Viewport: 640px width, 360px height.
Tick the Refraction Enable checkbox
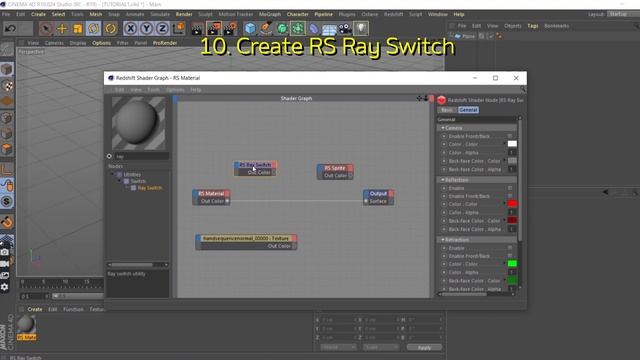pyautogui.click(x=510, y=248)
